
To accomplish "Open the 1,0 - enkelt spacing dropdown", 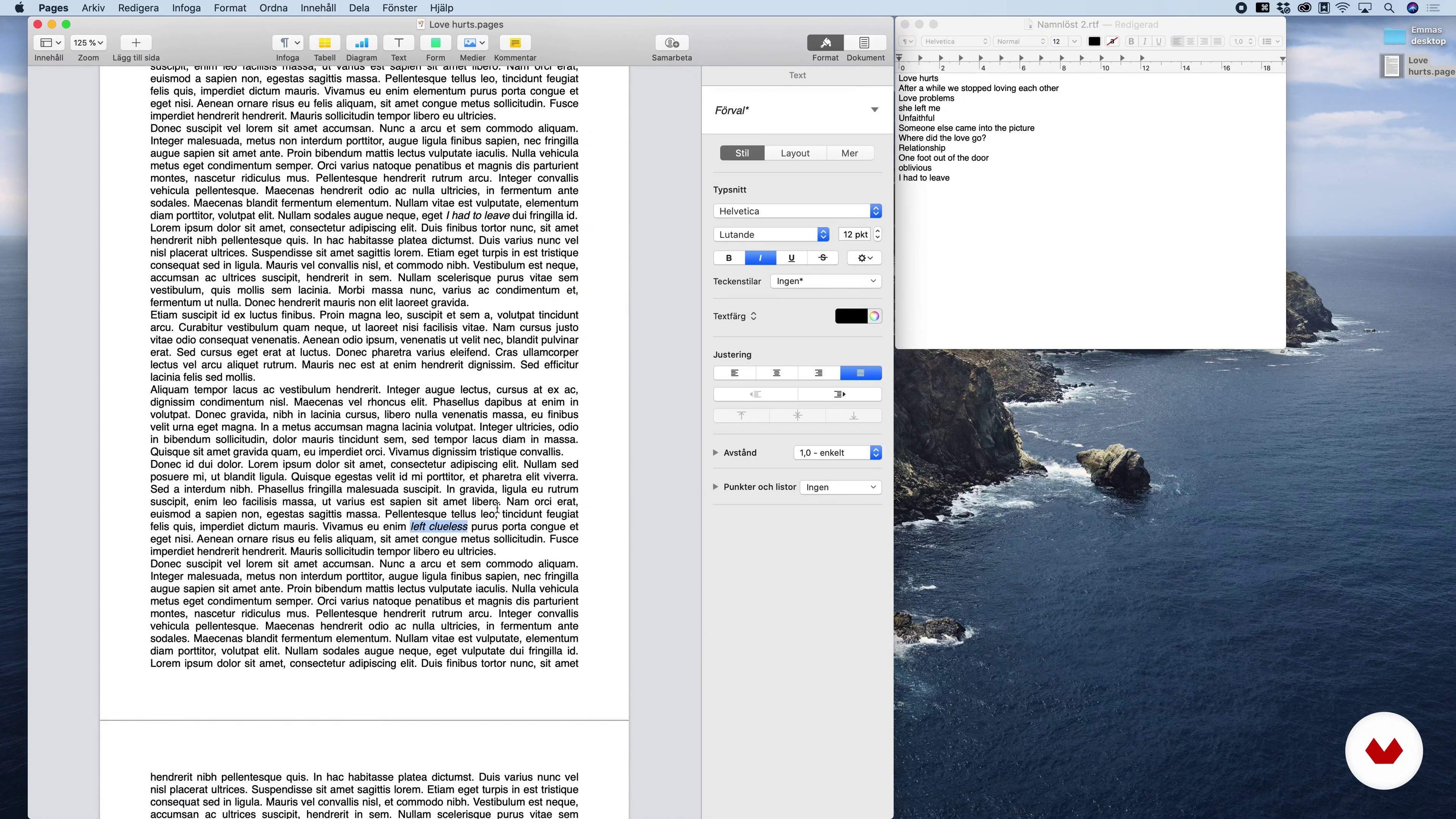I will [838, 453].
